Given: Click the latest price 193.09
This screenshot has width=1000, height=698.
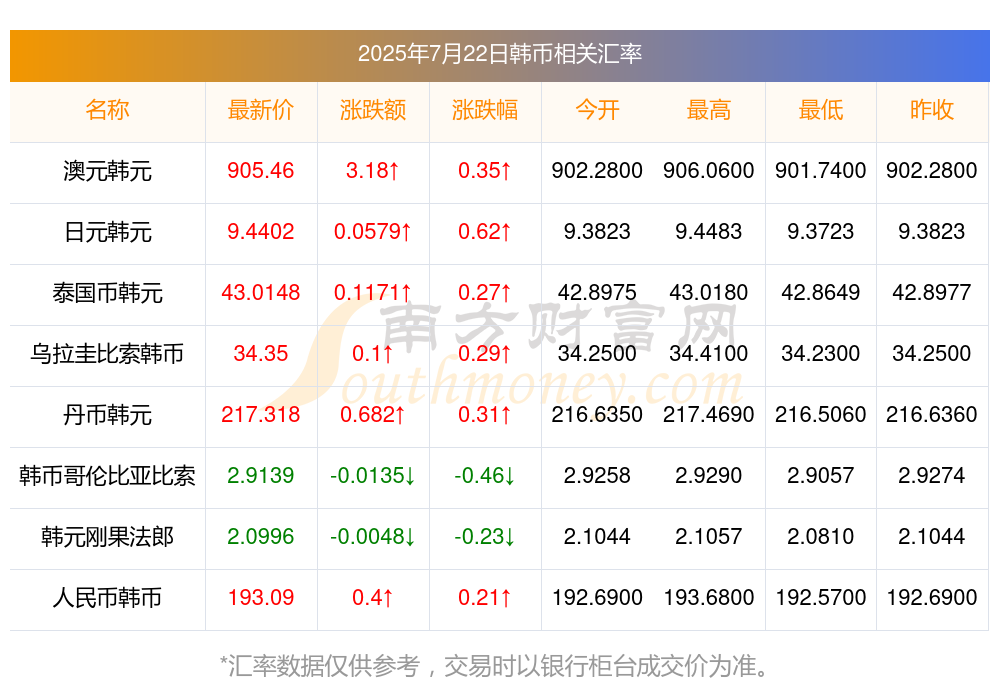Looking at the screenshot, I should tap(261, 597).
